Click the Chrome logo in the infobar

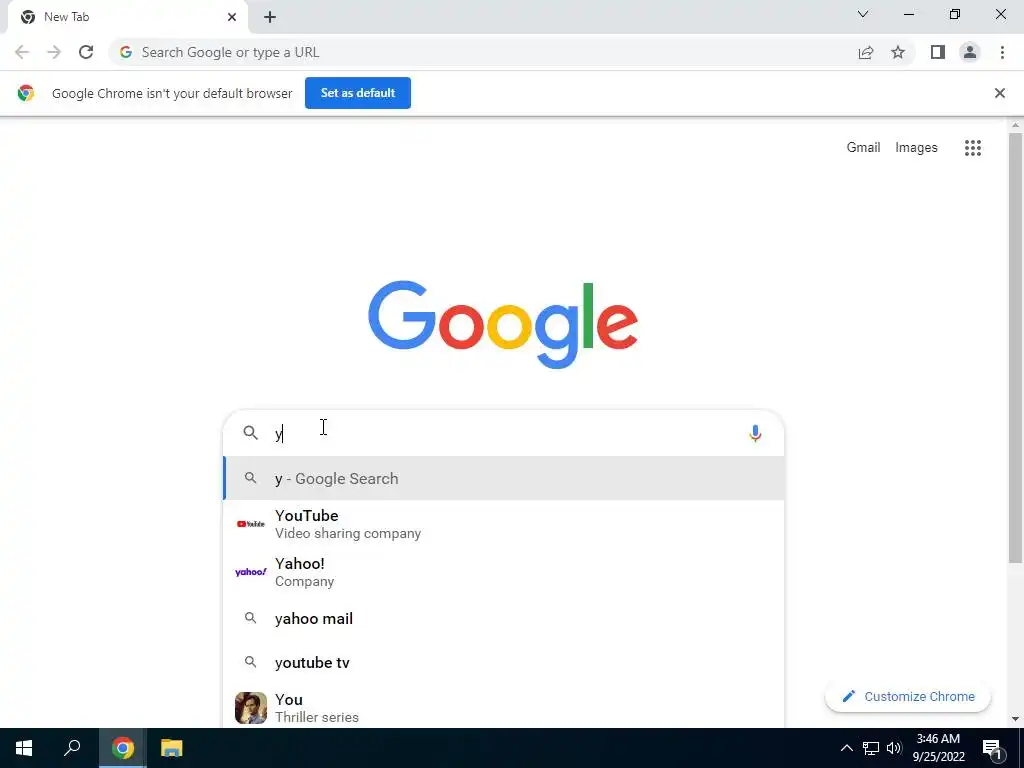[x=25, y=93]
